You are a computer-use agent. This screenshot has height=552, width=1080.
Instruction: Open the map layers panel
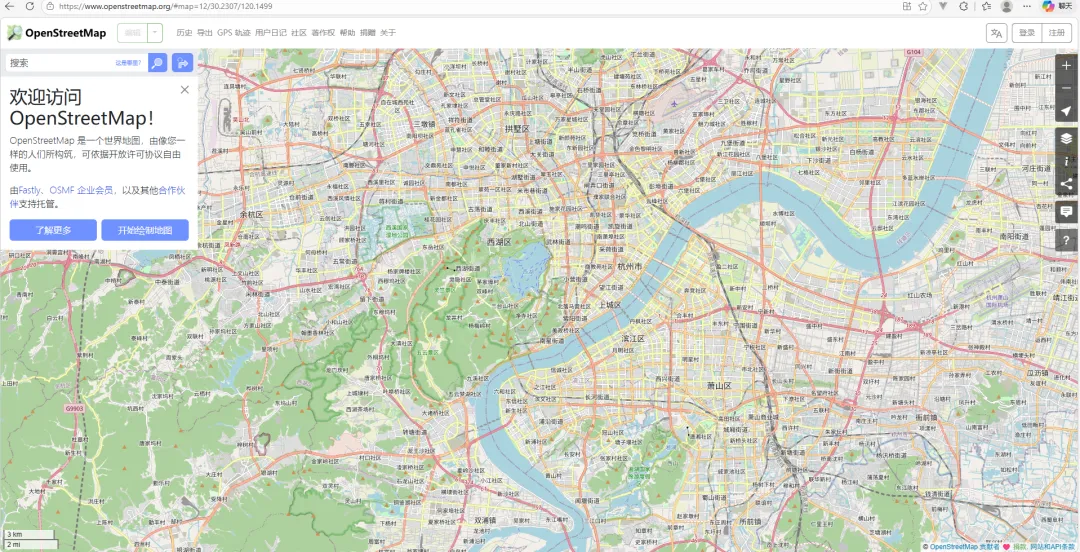[x=1066, y=139]
